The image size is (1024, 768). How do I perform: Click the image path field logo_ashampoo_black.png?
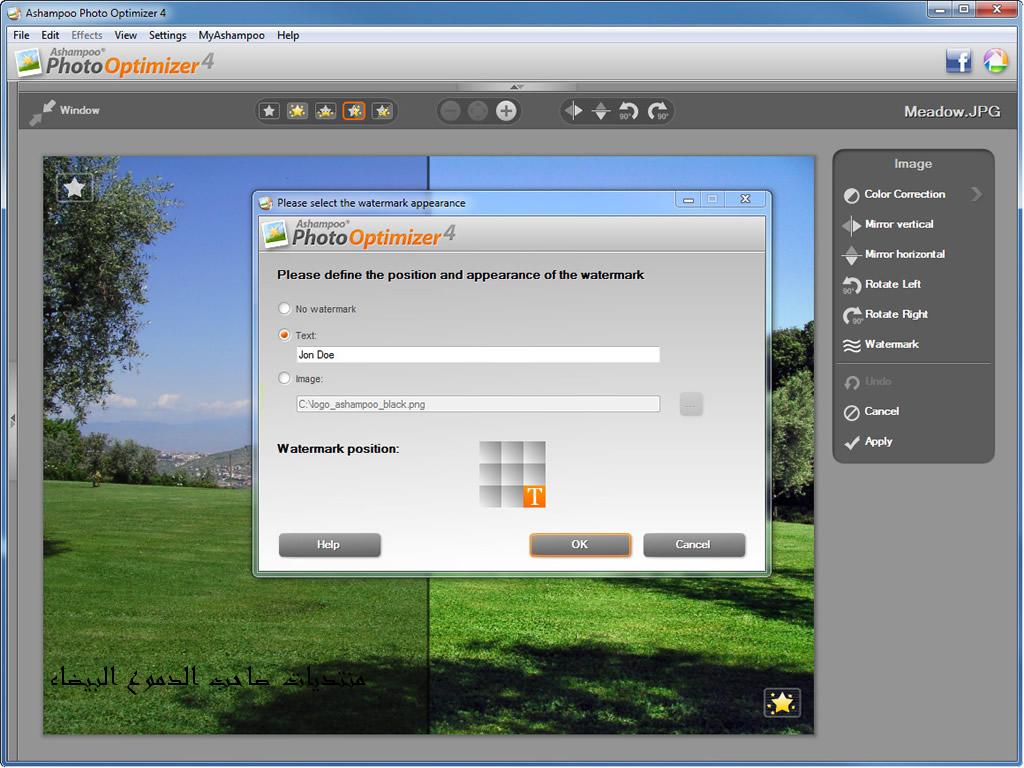coord(477,404)
